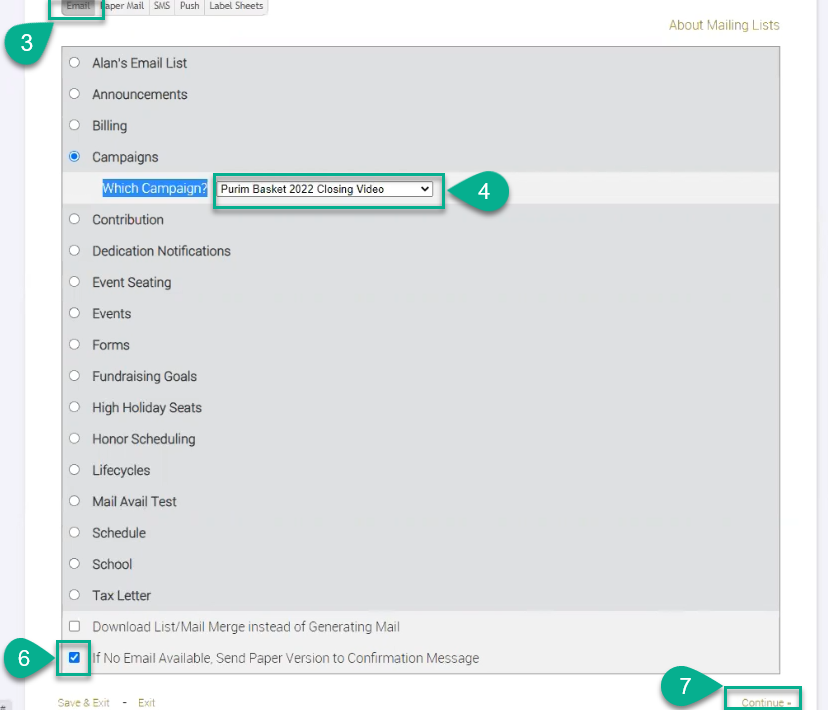This screenshot has height=710, width=828.
Task: Select the Campaigns radio button
Action: (x=74, y=157)
